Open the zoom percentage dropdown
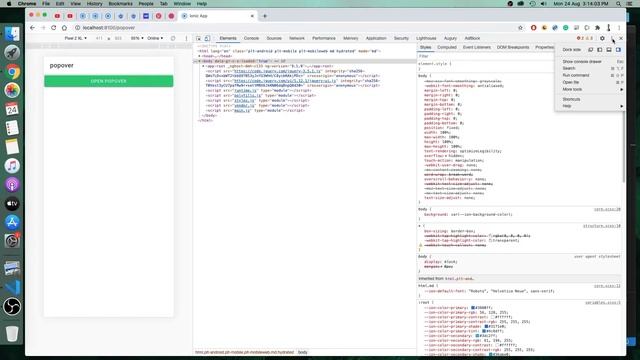640x360 pixels. point(137,38)
